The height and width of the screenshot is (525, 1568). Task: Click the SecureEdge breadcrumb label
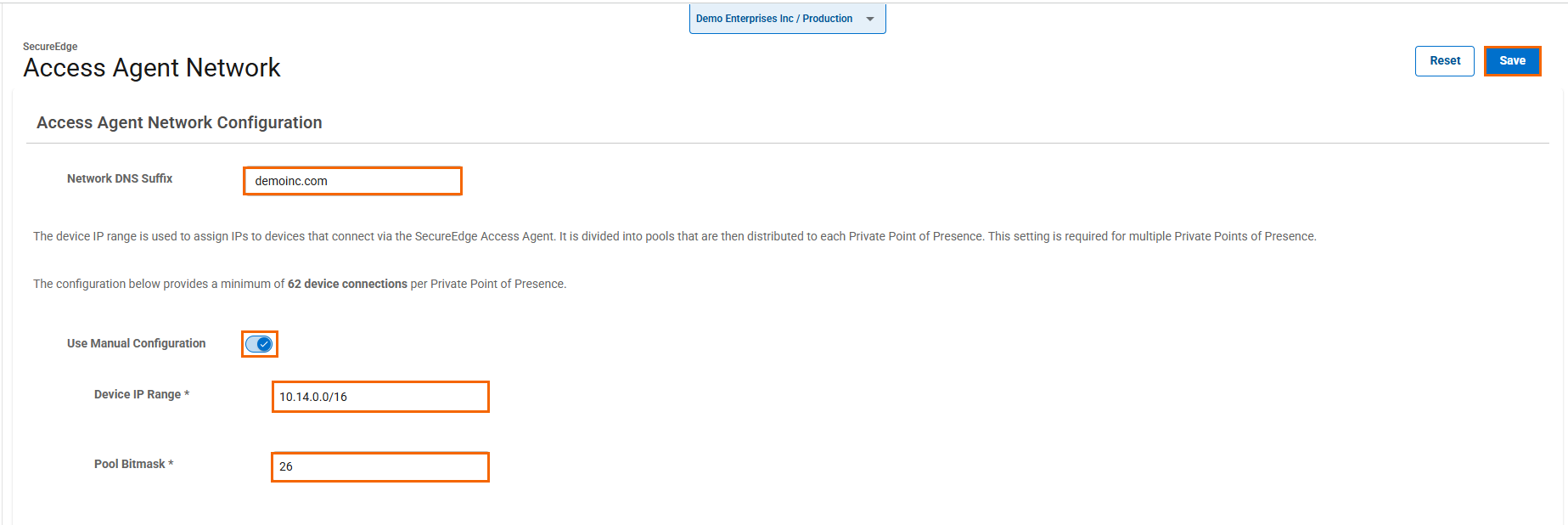click(x=50, y=47)
